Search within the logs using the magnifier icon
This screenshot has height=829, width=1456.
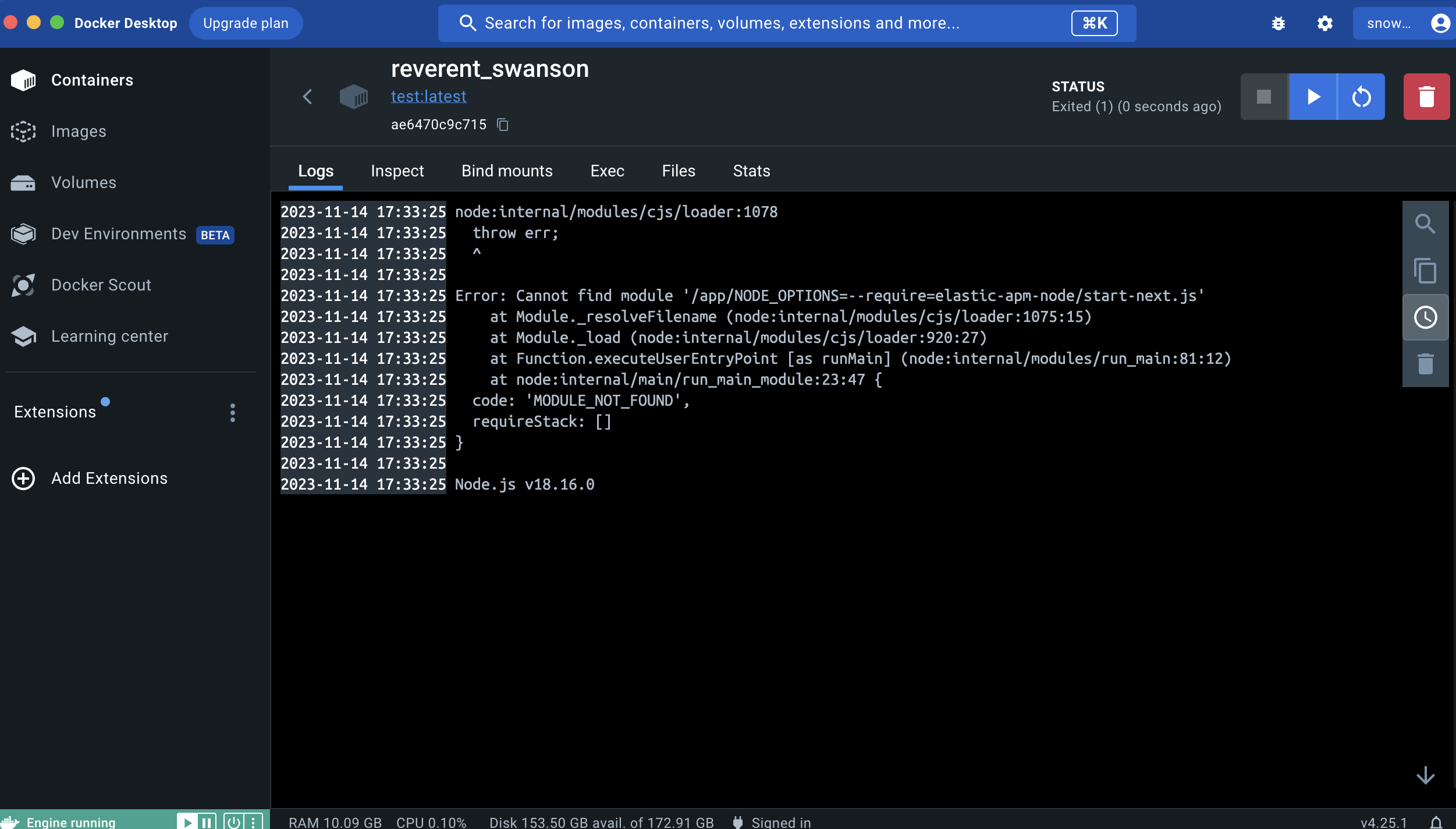coord(1425,224)
